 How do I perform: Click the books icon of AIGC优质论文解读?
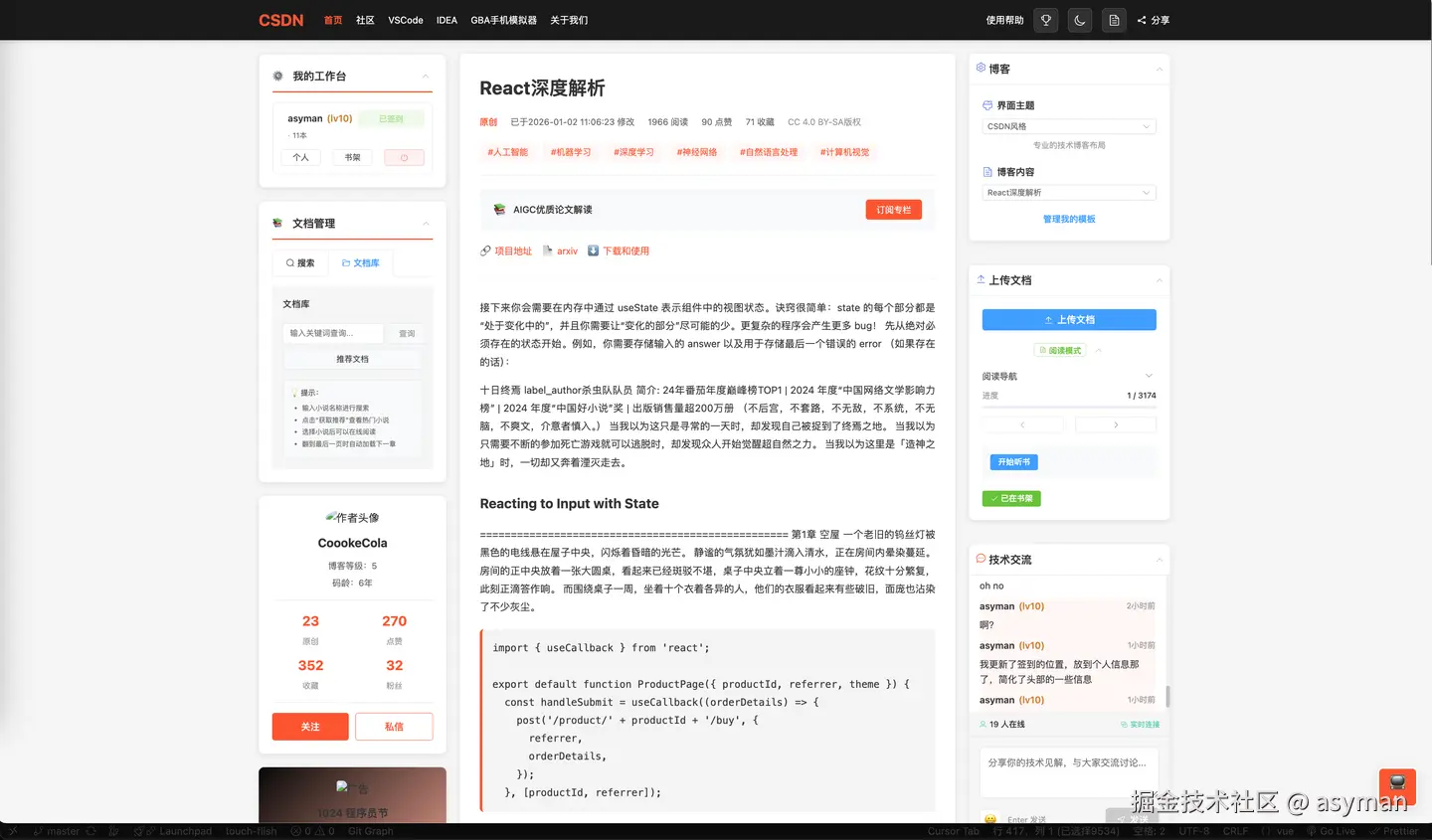(x=499, y=210)
